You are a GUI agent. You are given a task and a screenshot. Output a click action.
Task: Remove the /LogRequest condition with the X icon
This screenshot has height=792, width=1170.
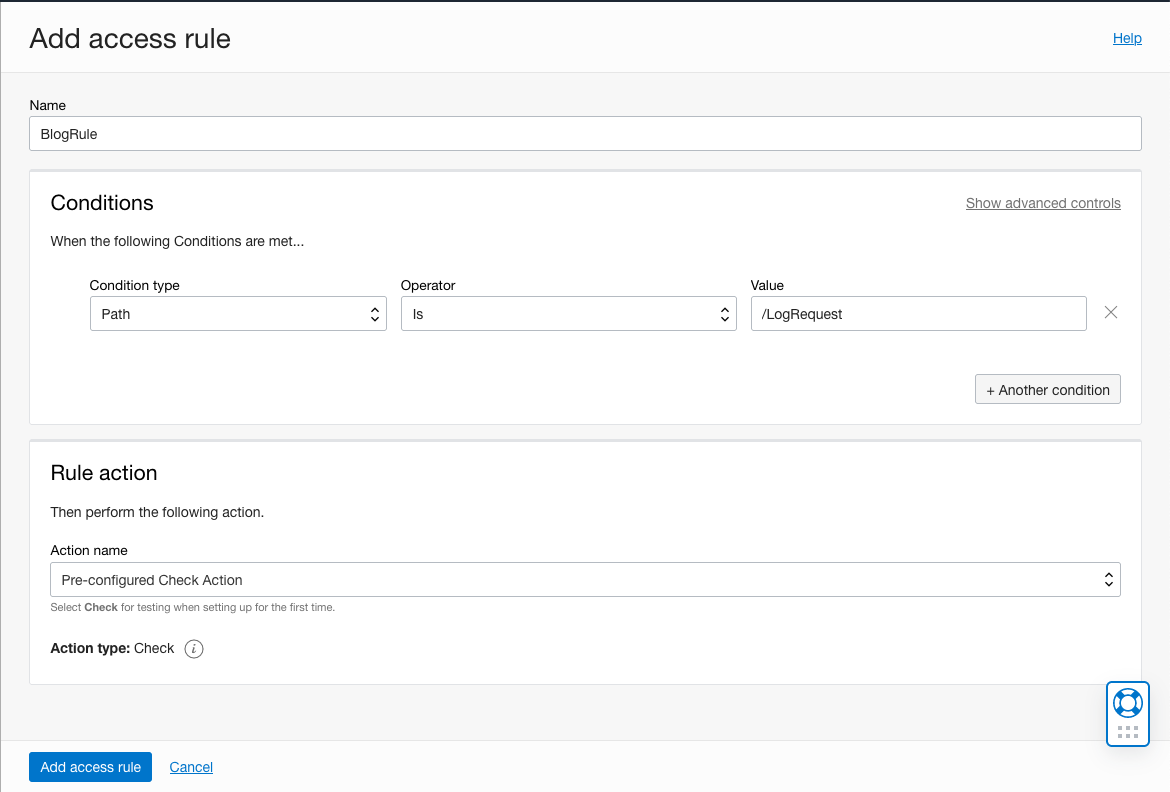pyautogui.click(x=1110, y=313)
